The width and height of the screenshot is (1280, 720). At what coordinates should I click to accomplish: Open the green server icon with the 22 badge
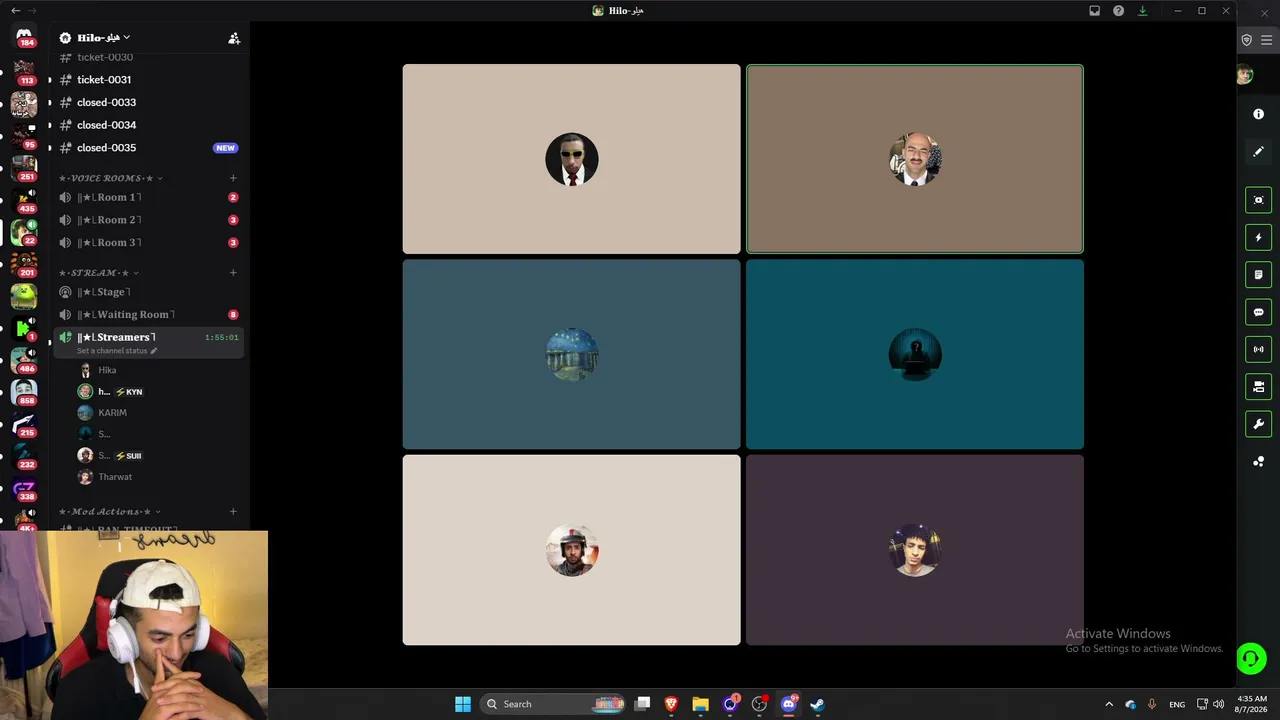pos(24,231)
